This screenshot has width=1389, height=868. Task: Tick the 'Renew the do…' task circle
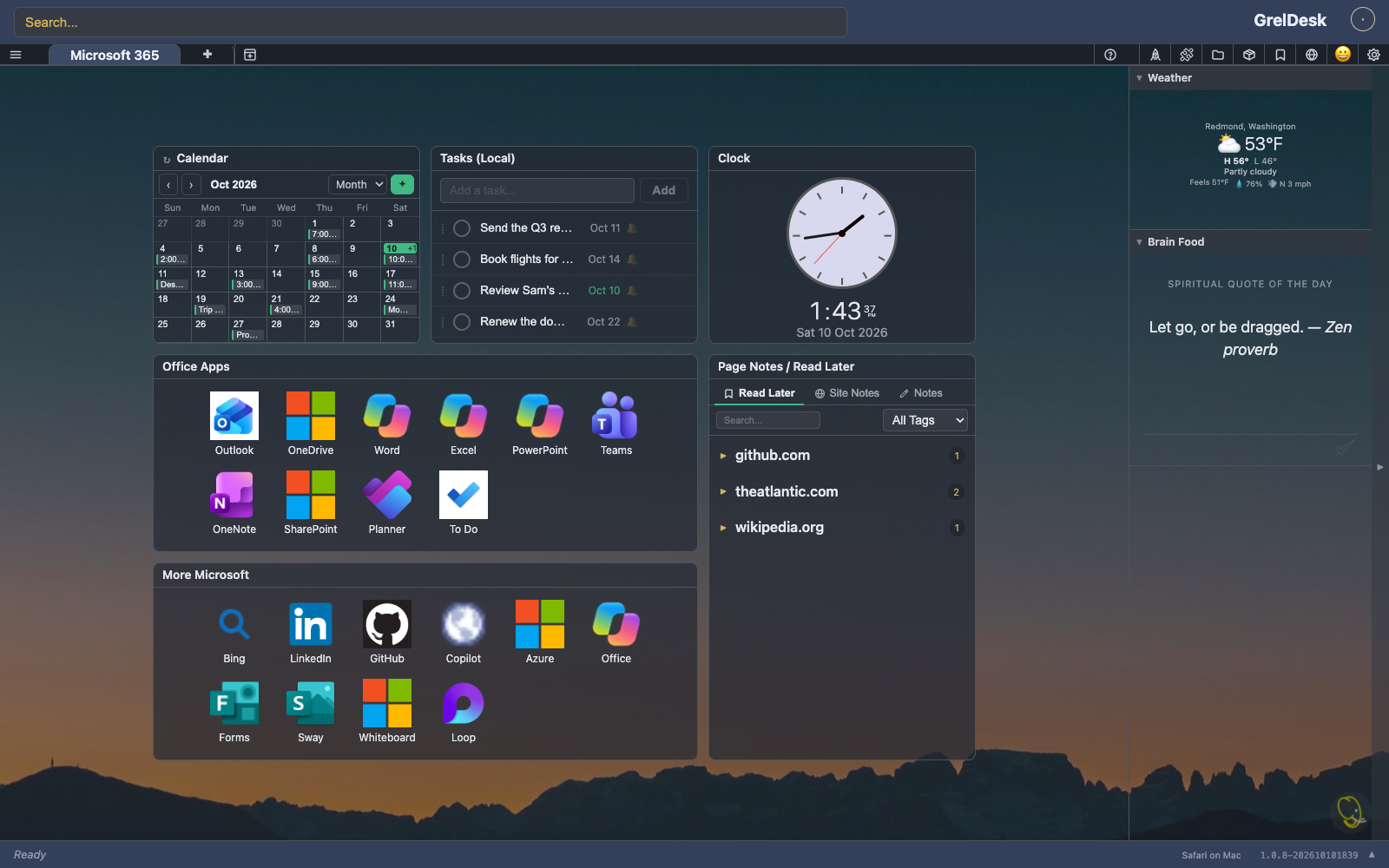tap(462, 322)
